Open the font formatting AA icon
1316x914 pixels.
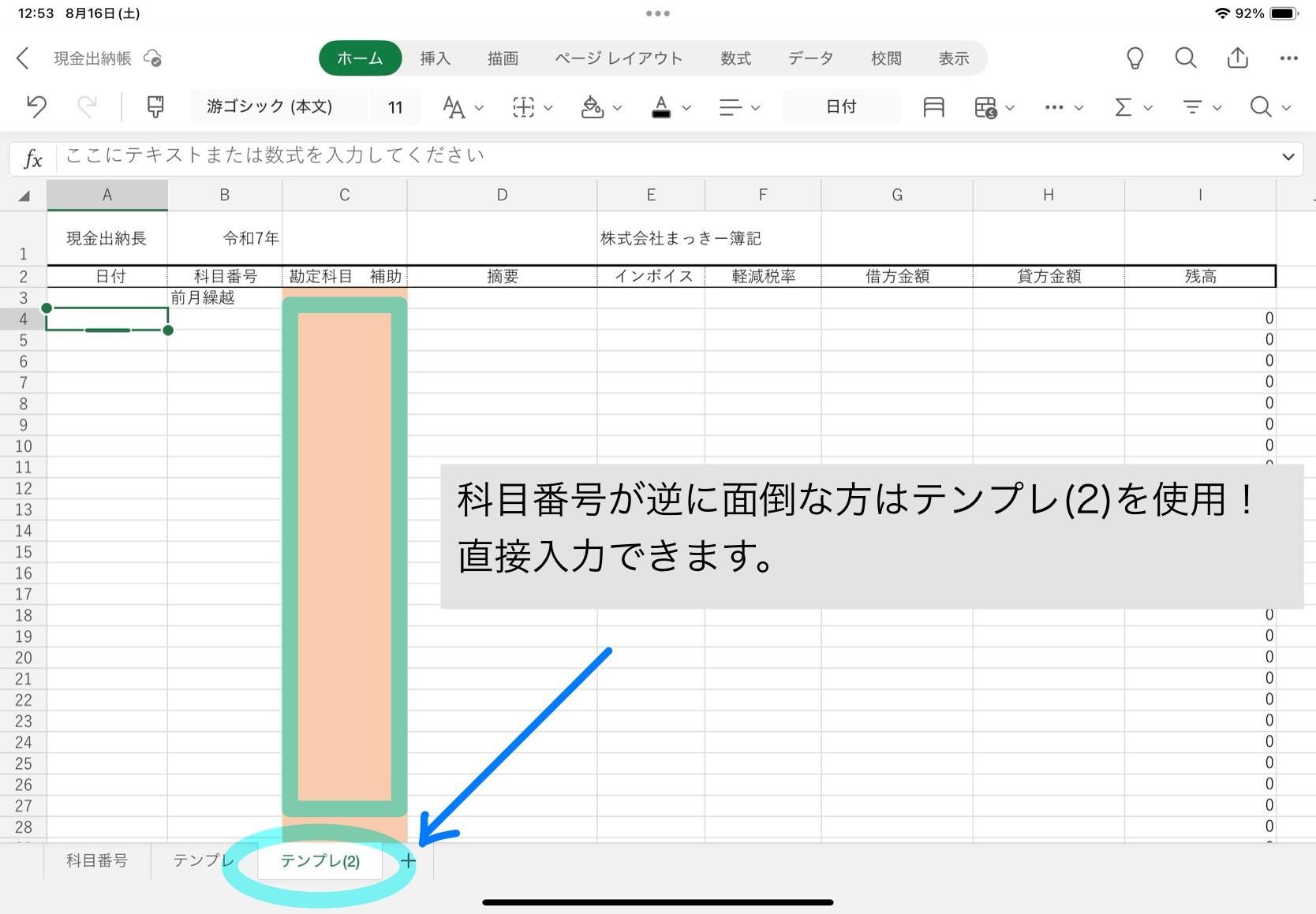click(x=454, y=107)
